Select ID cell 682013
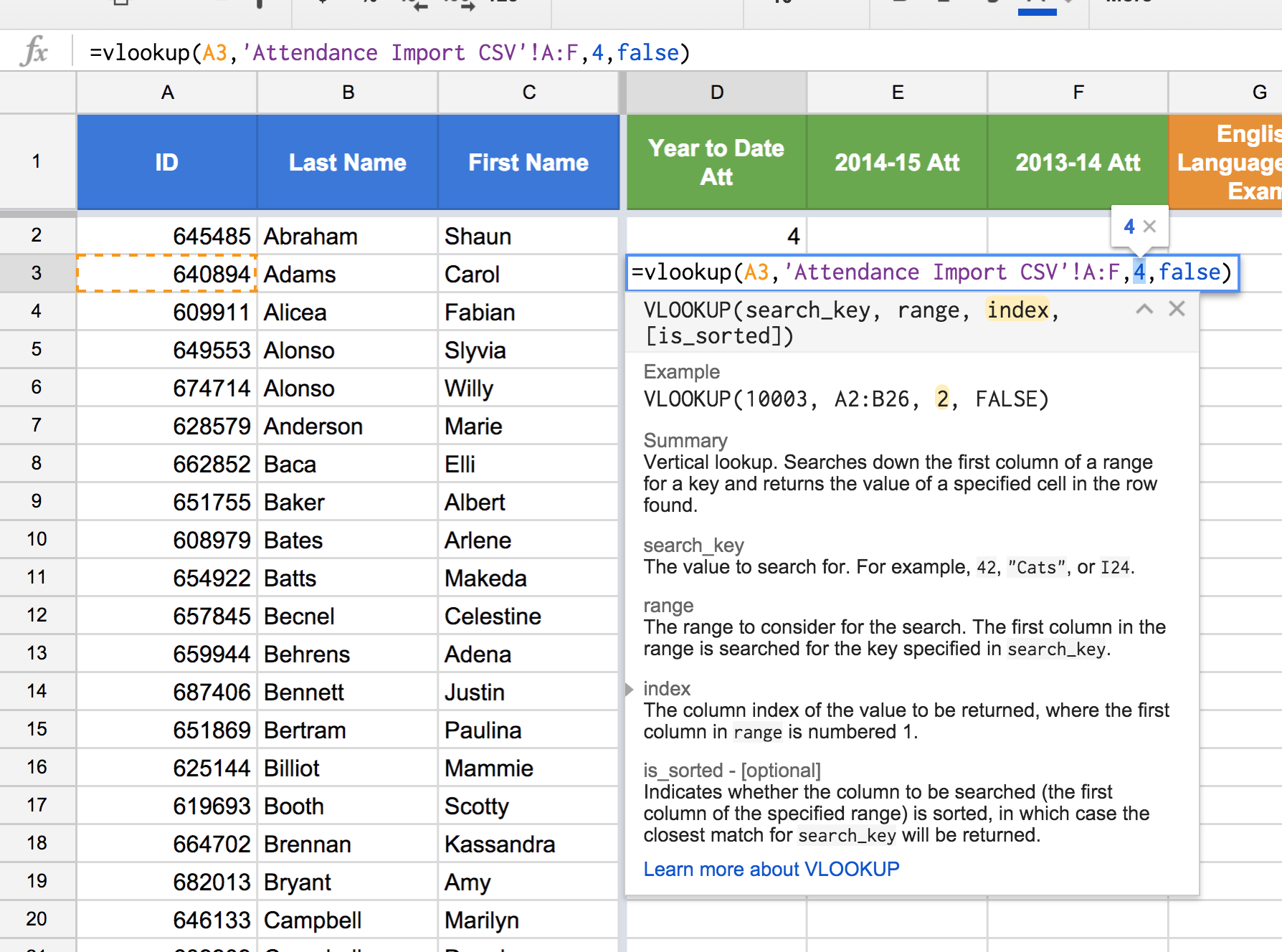Viewport: 1282px width, 952px height. click(167, 882)
